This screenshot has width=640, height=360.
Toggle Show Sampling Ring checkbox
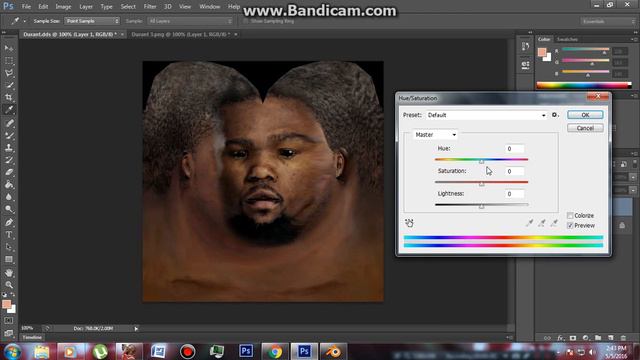(x=245, y=21)
